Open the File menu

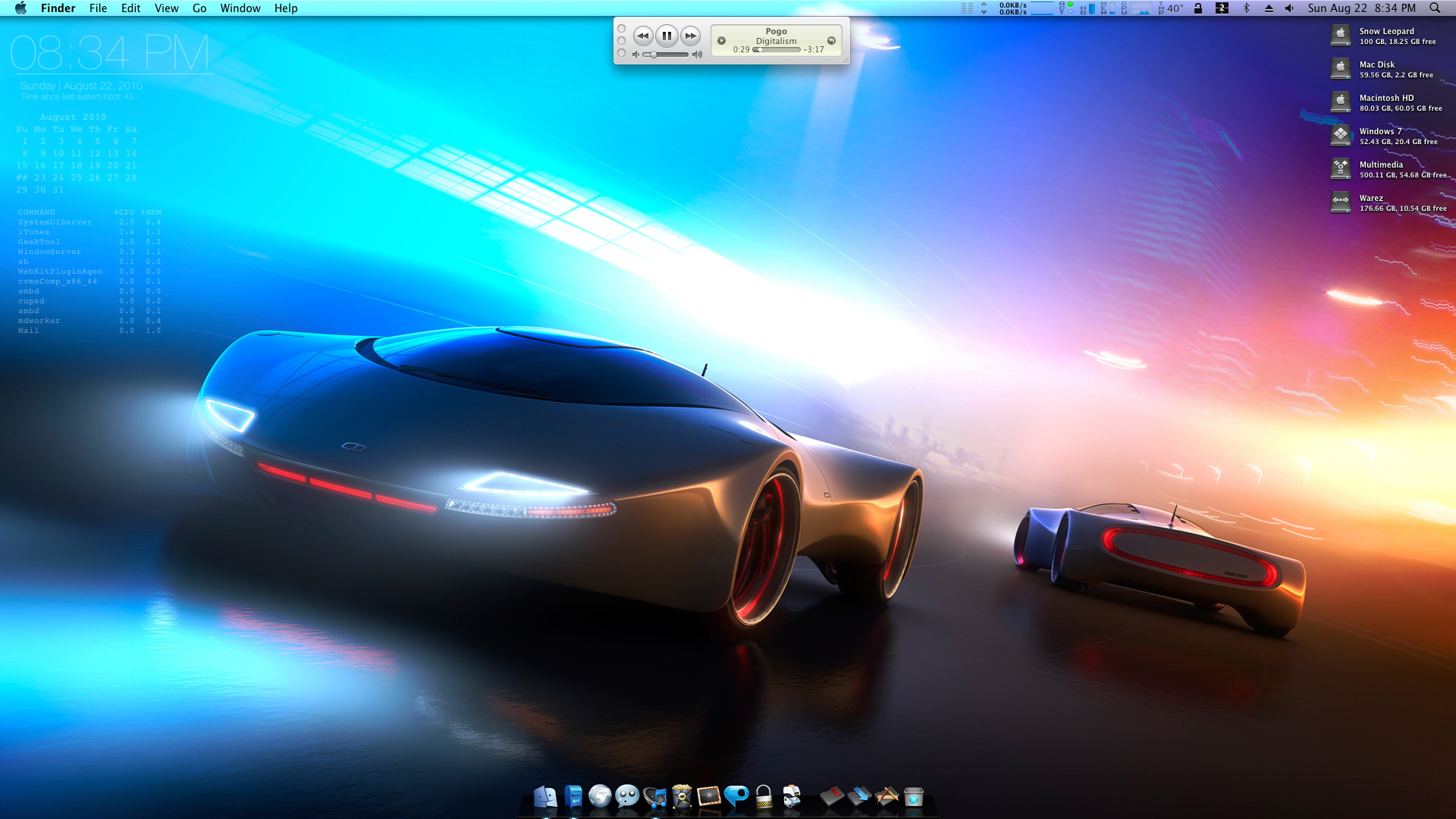tap(98, 8)
